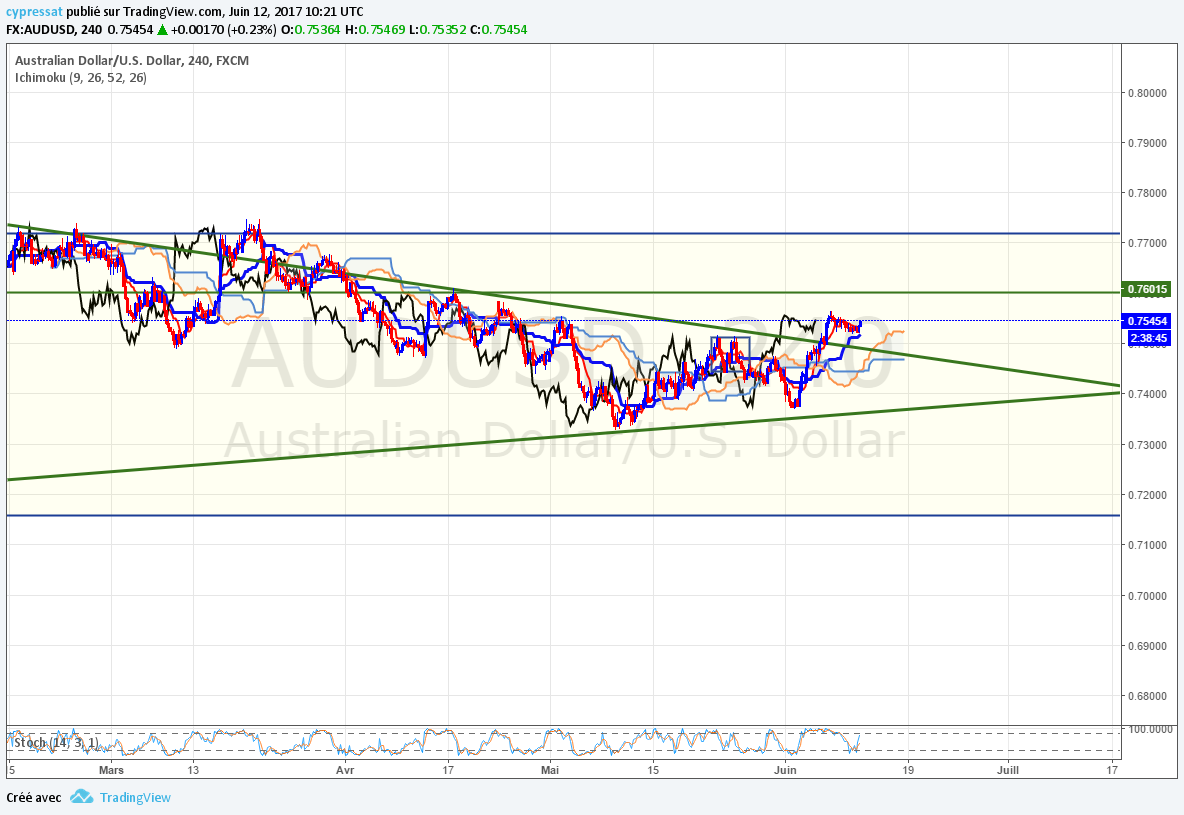Click the cypressat author name

[x=35, y=12]
